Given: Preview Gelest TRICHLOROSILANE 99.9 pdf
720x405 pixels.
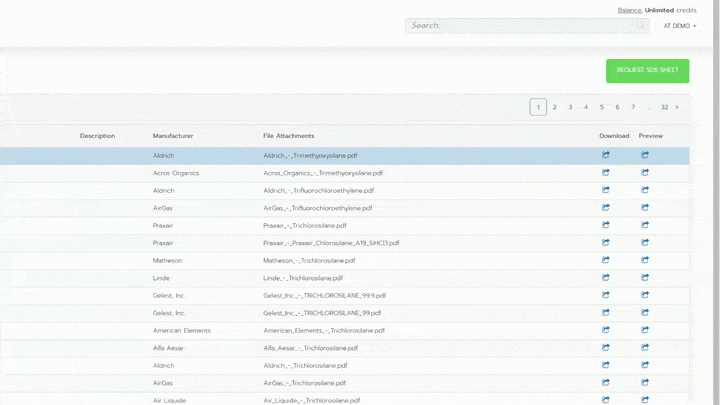Looking at the screenshot, I should 645,295.
